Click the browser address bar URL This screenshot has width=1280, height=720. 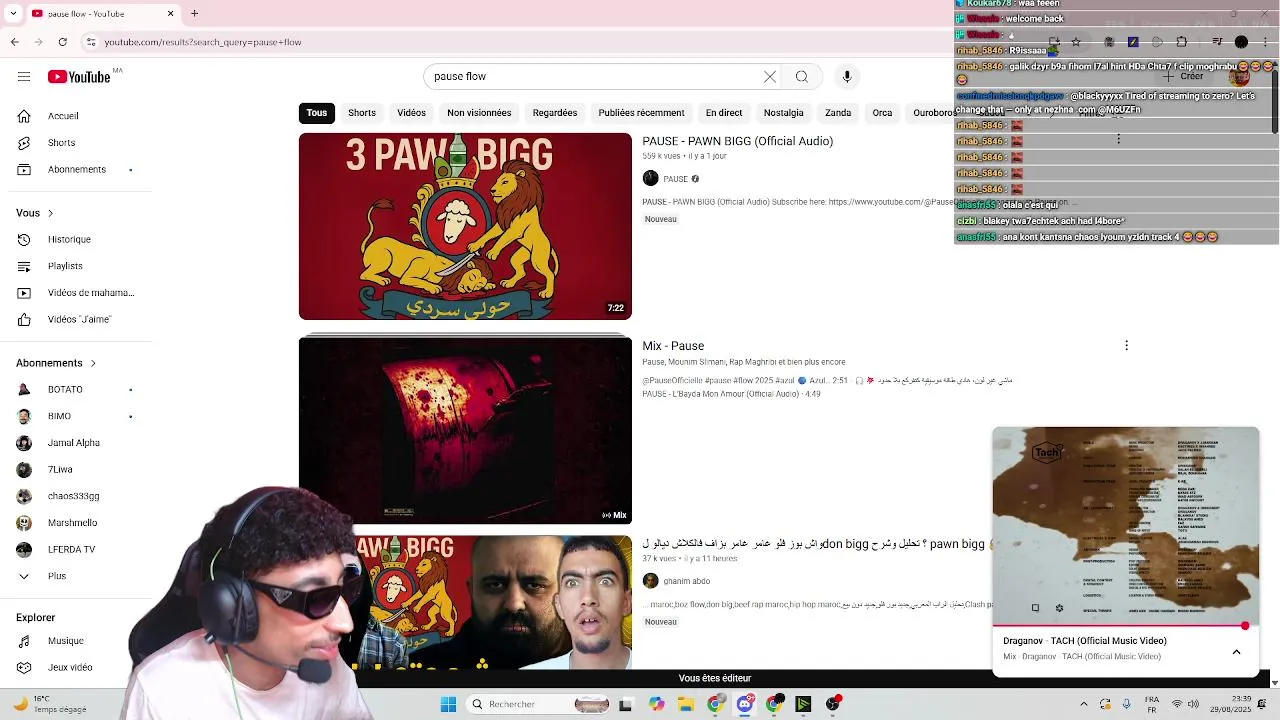coord(203,42)
